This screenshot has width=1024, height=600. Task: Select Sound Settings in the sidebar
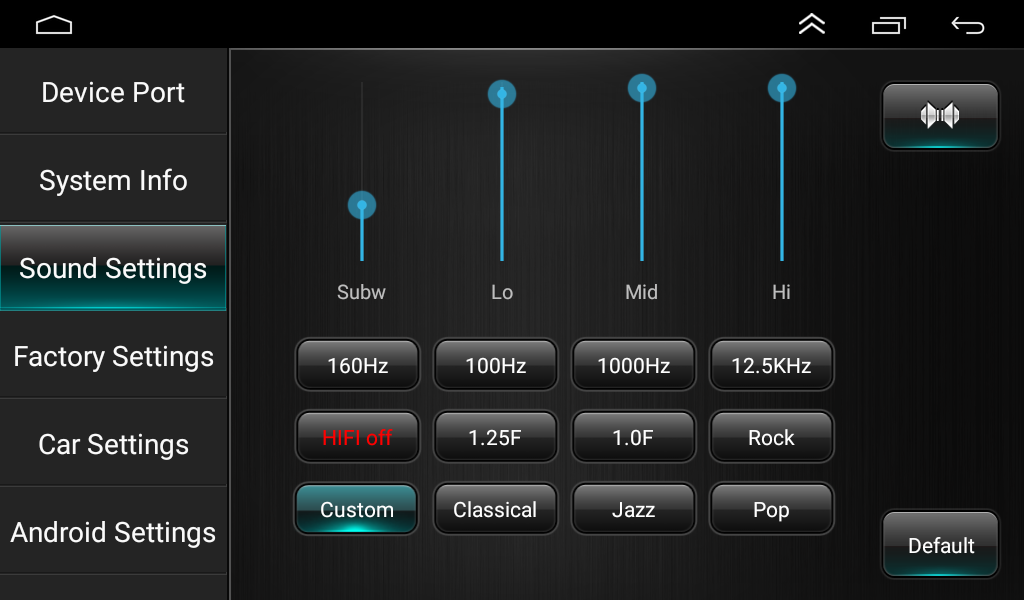point(113,268)
